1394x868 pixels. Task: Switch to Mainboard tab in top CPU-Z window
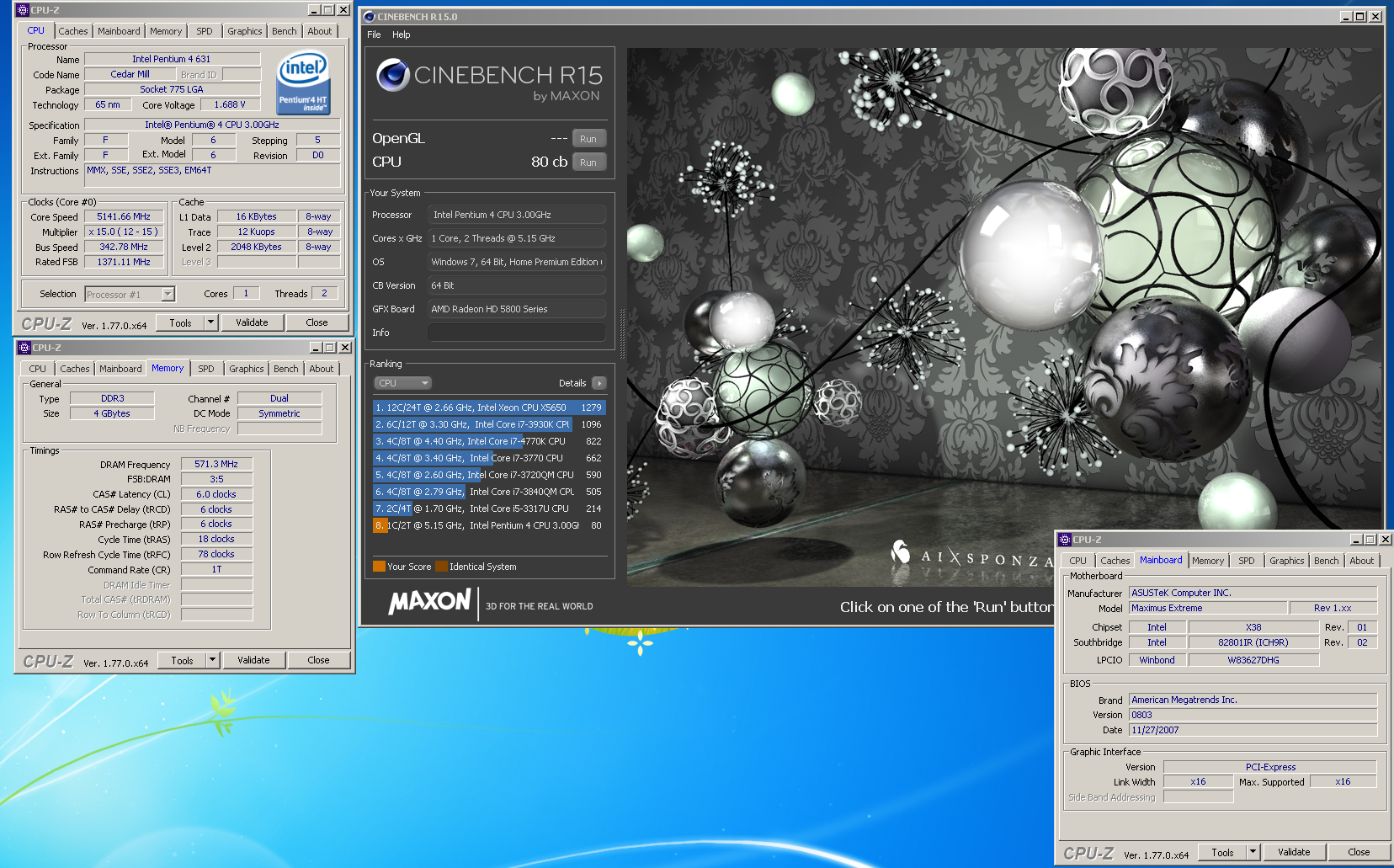click(119, 31)
